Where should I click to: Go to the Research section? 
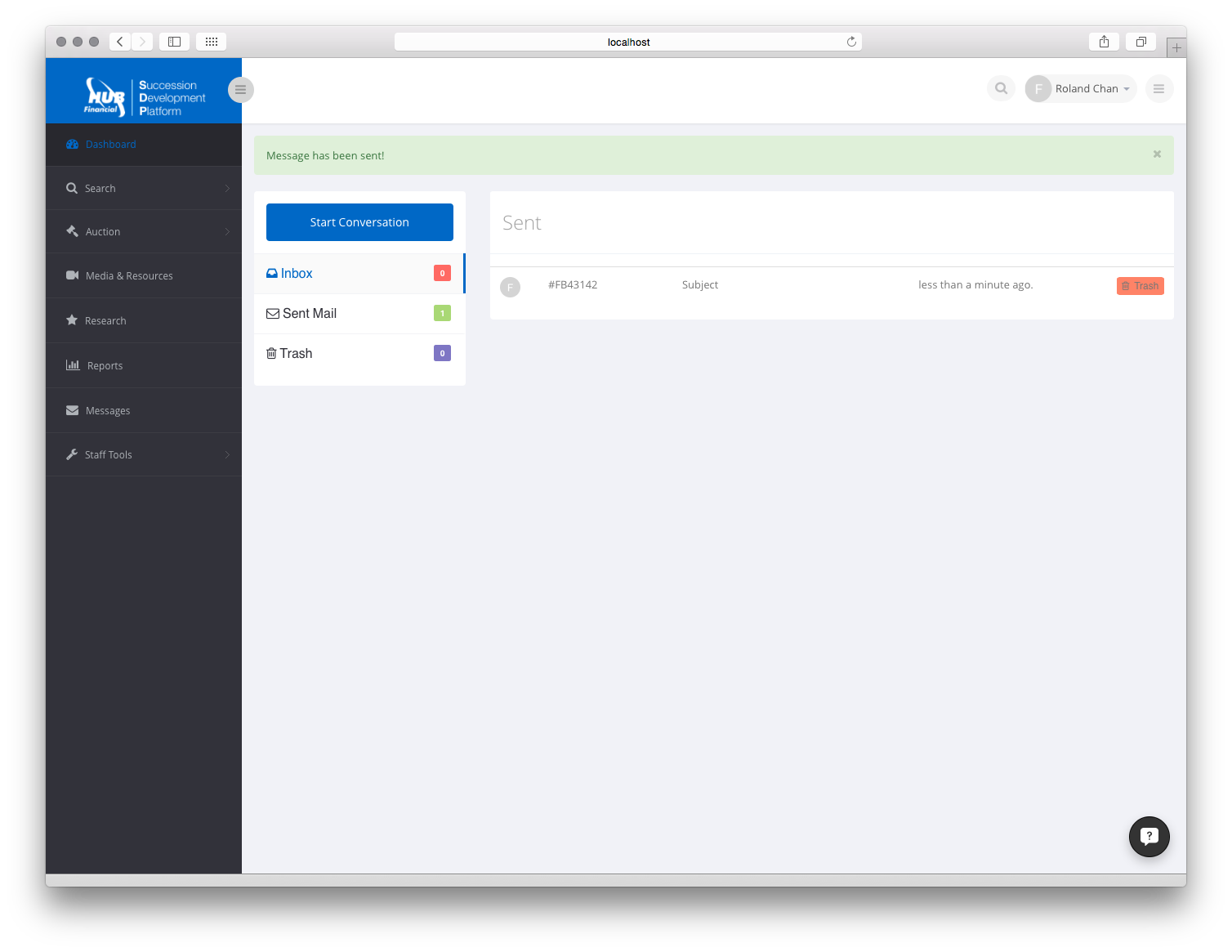tap(144, 320)
